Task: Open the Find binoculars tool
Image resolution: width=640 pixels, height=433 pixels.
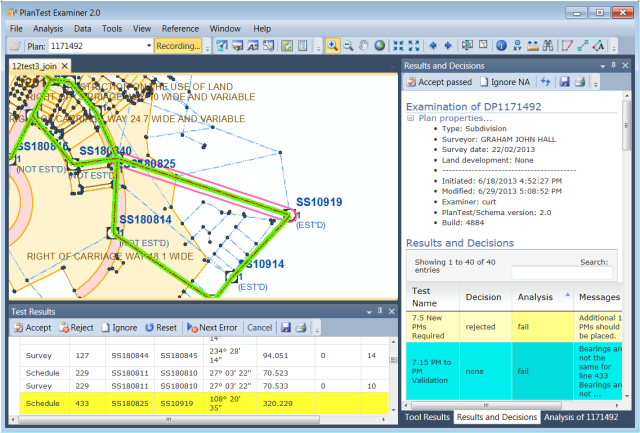Action: coord(548,46)
